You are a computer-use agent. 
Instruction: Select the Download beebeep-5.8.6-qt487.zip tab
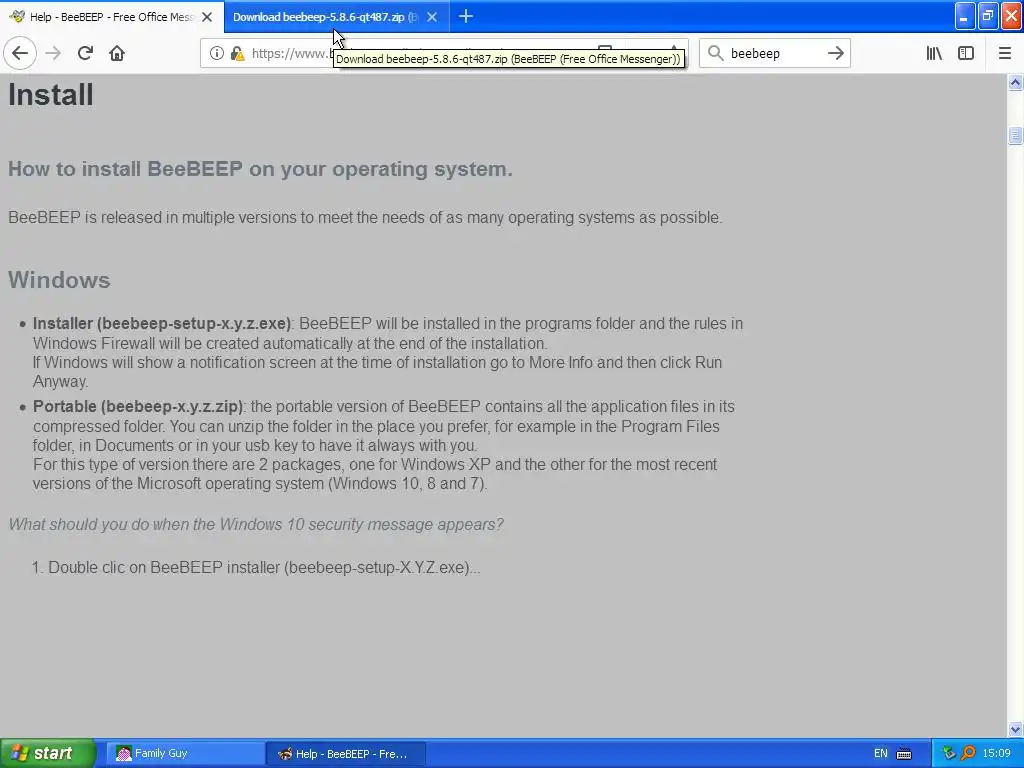(336, 17)
